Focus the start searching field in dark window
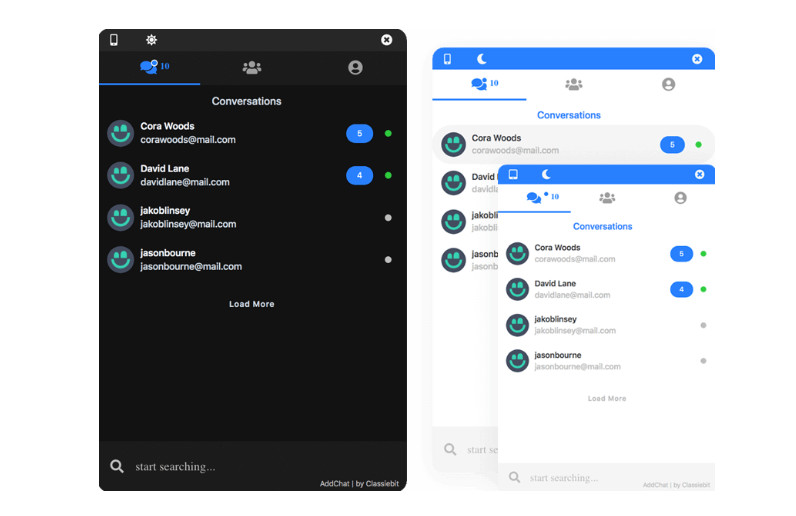This screenshot has height=516, width=796. (x=254, y=466)
